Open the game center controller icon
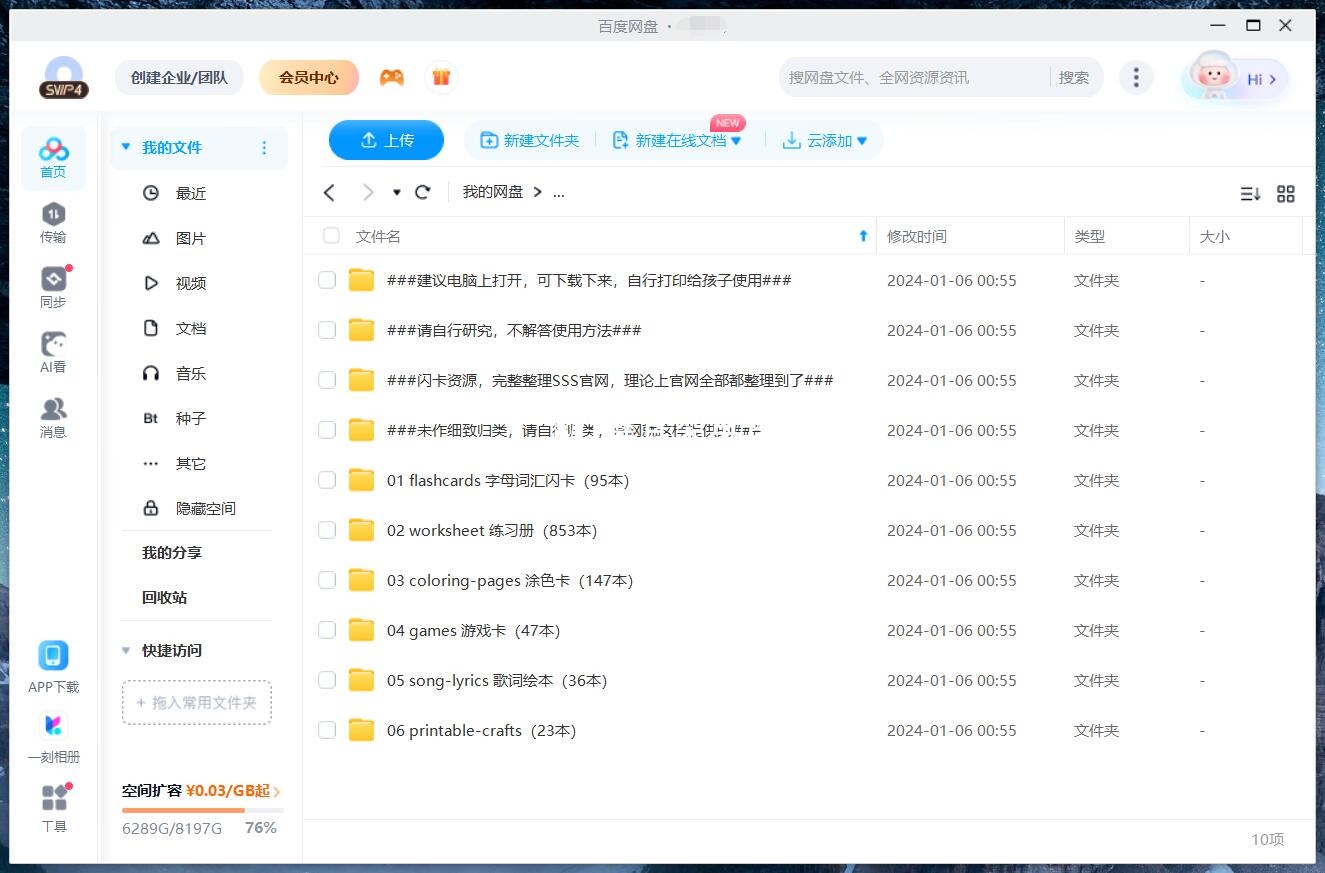The image size is (1325, 873). [392, 77]
